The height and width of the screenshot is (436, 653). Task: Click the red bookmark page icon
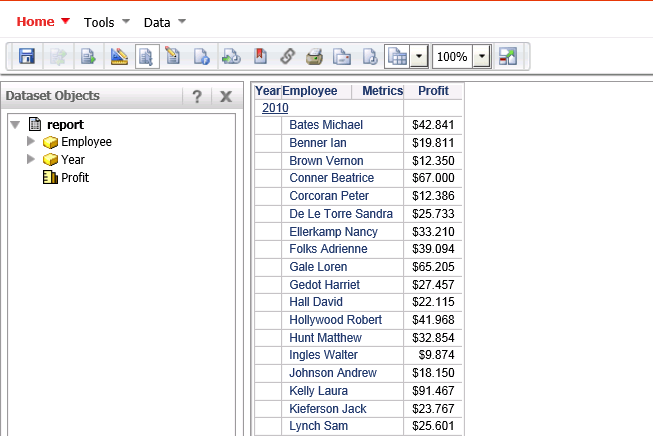point(260,56)
